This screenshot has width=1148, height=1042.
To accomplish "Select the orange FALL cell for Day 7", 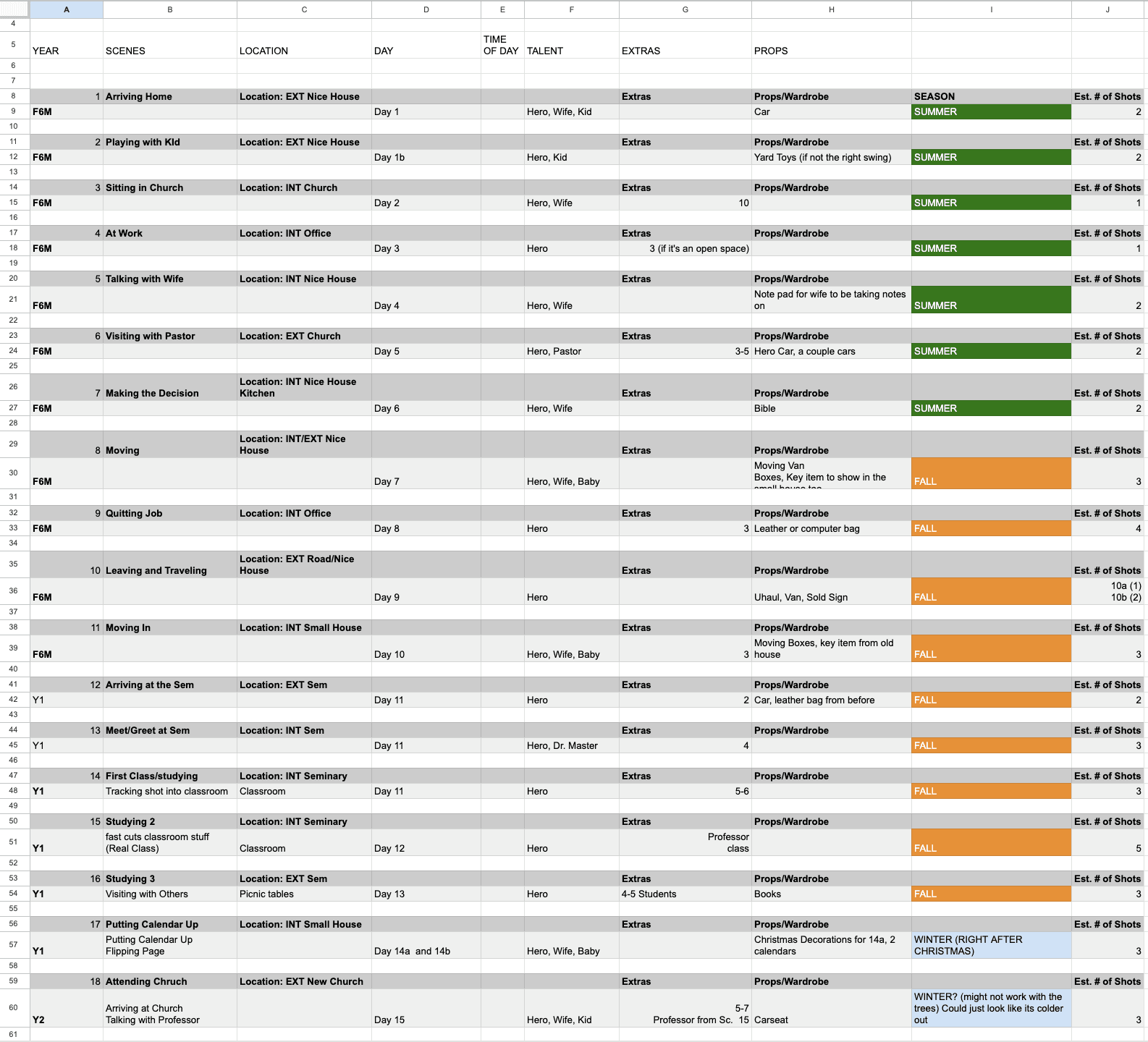I will [991, 473].
